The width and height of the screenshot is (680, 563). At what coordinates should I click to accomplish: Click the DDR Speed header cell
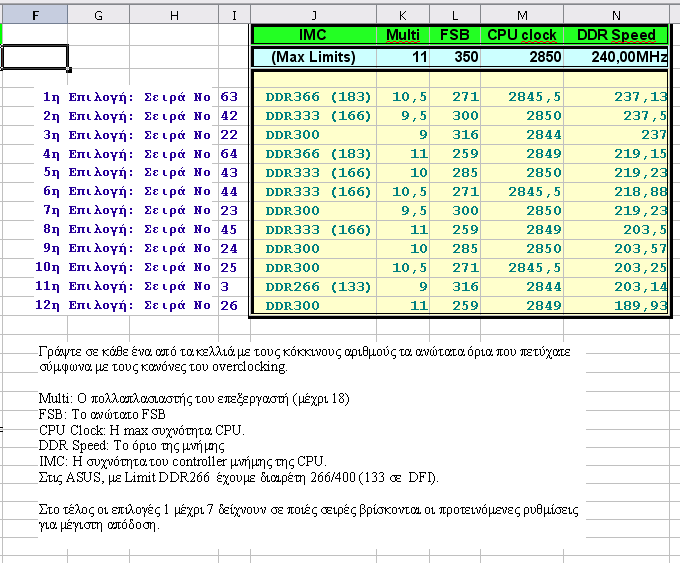tap(616, 35)
